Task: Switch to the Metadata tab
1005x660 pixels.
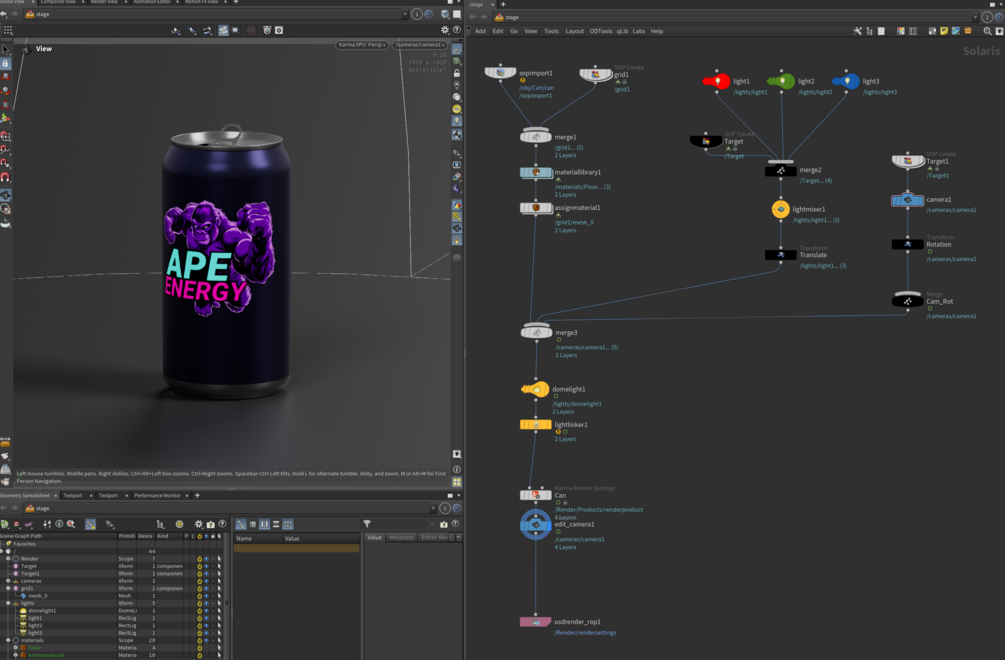Action: click(x=401, y=538)
